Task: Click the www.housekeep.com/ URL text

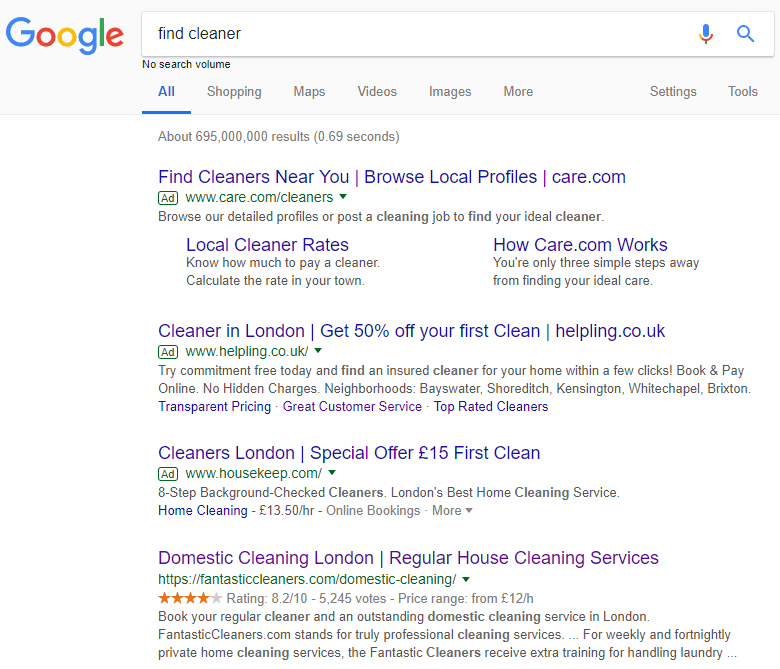Action: (x=254, y=474)
